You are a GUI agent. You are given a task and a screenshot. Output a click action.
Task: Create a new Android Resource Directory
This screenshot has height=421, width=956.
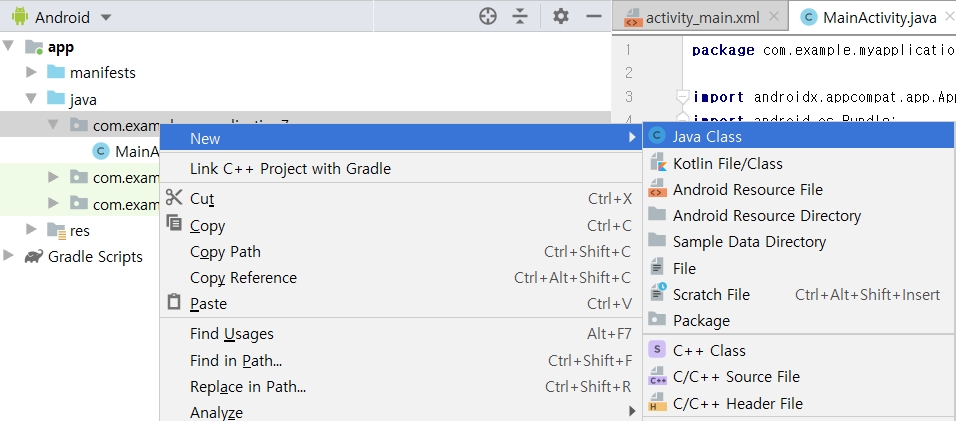(799, 216)
